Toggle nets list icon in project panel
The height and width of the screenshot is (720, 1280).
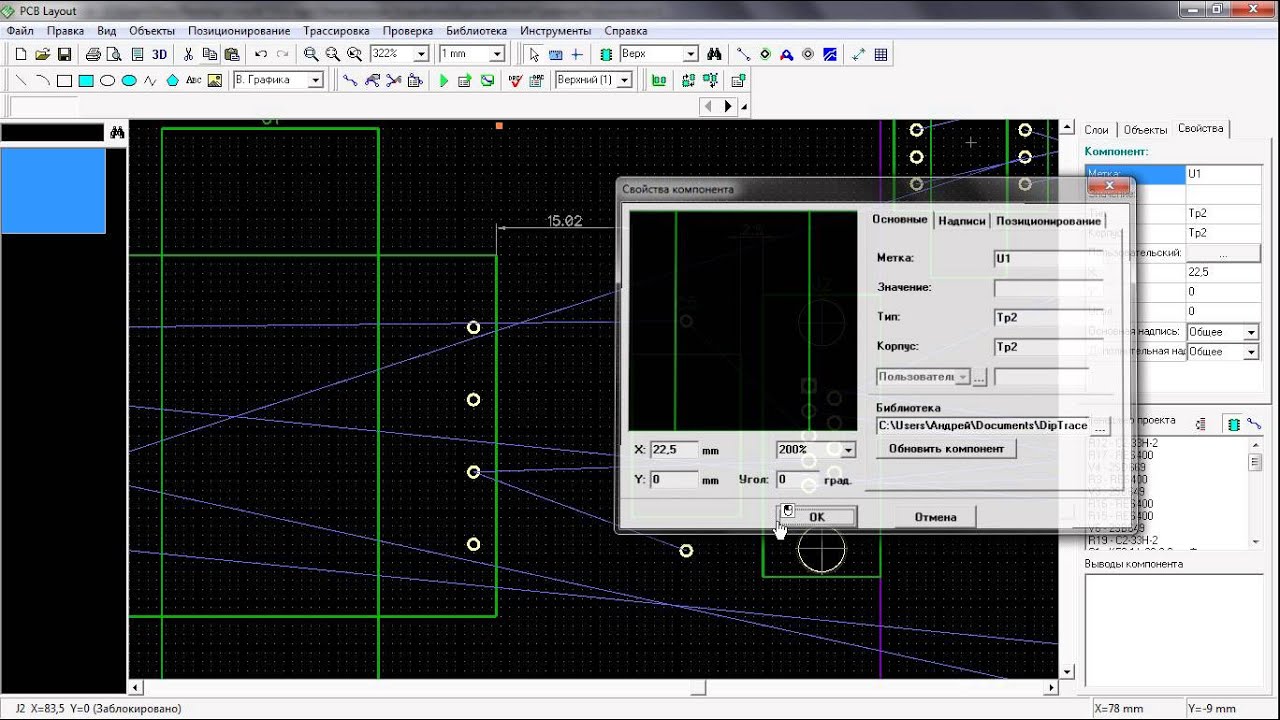pyautogui.click(x=1253, y=424)
